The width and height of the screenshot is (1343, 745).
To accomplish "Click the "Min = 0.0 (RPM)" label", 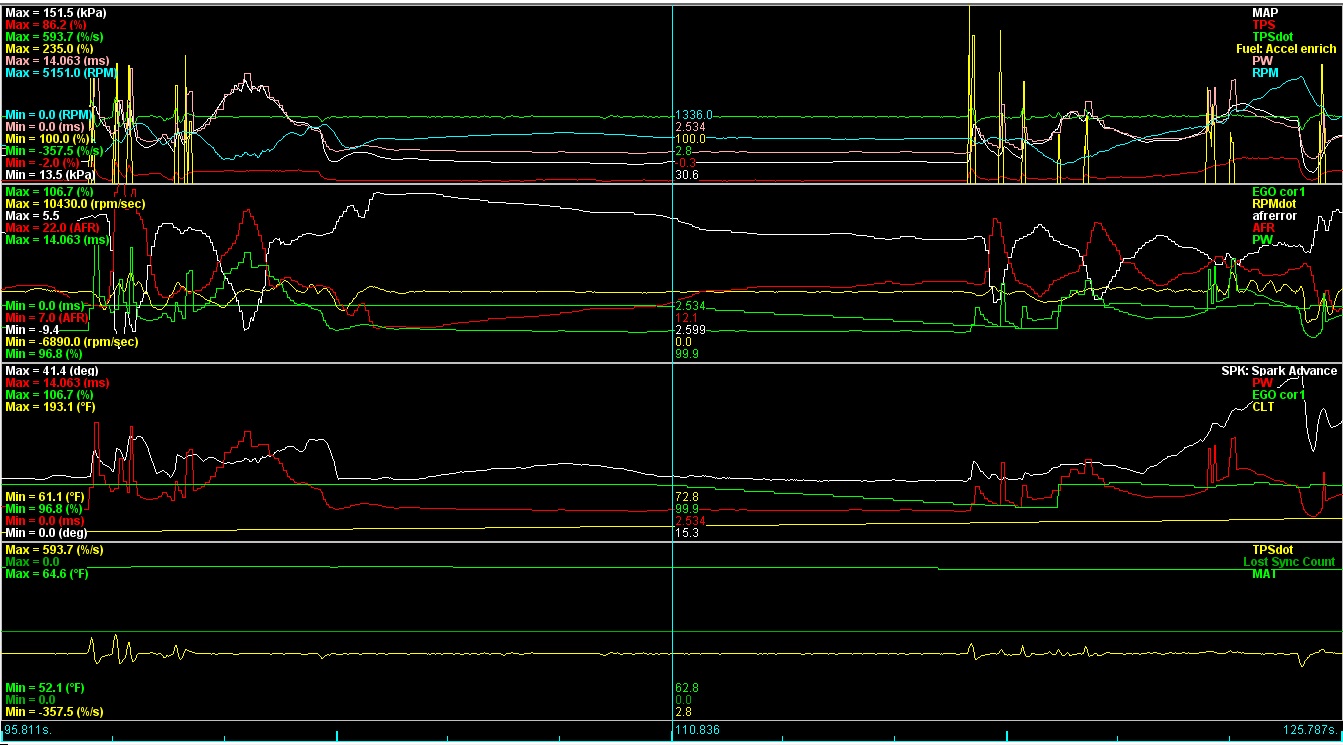I will click(x=48, y=114).
